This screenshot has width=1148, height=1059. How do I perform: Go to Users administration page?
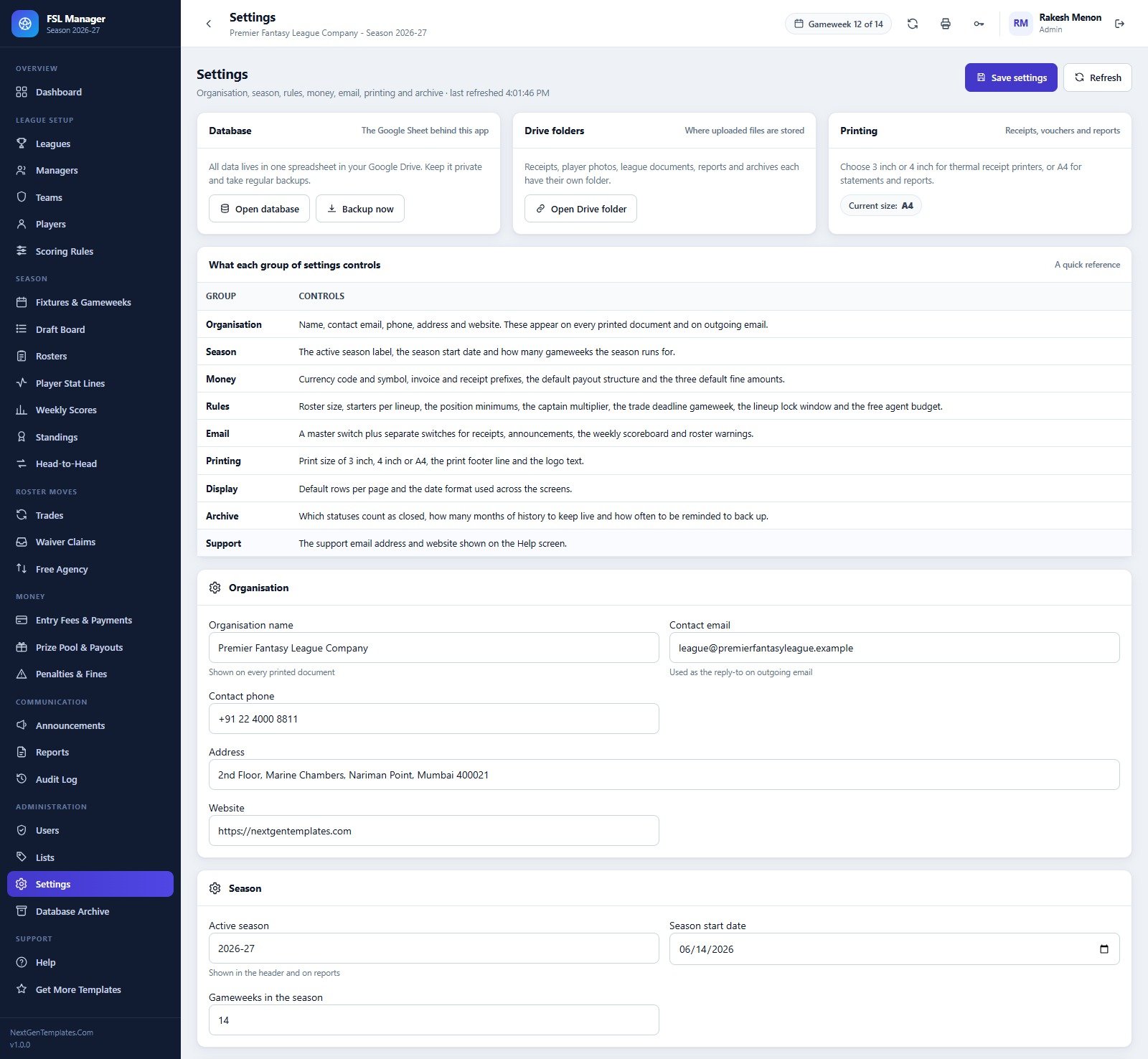point(90,830)
